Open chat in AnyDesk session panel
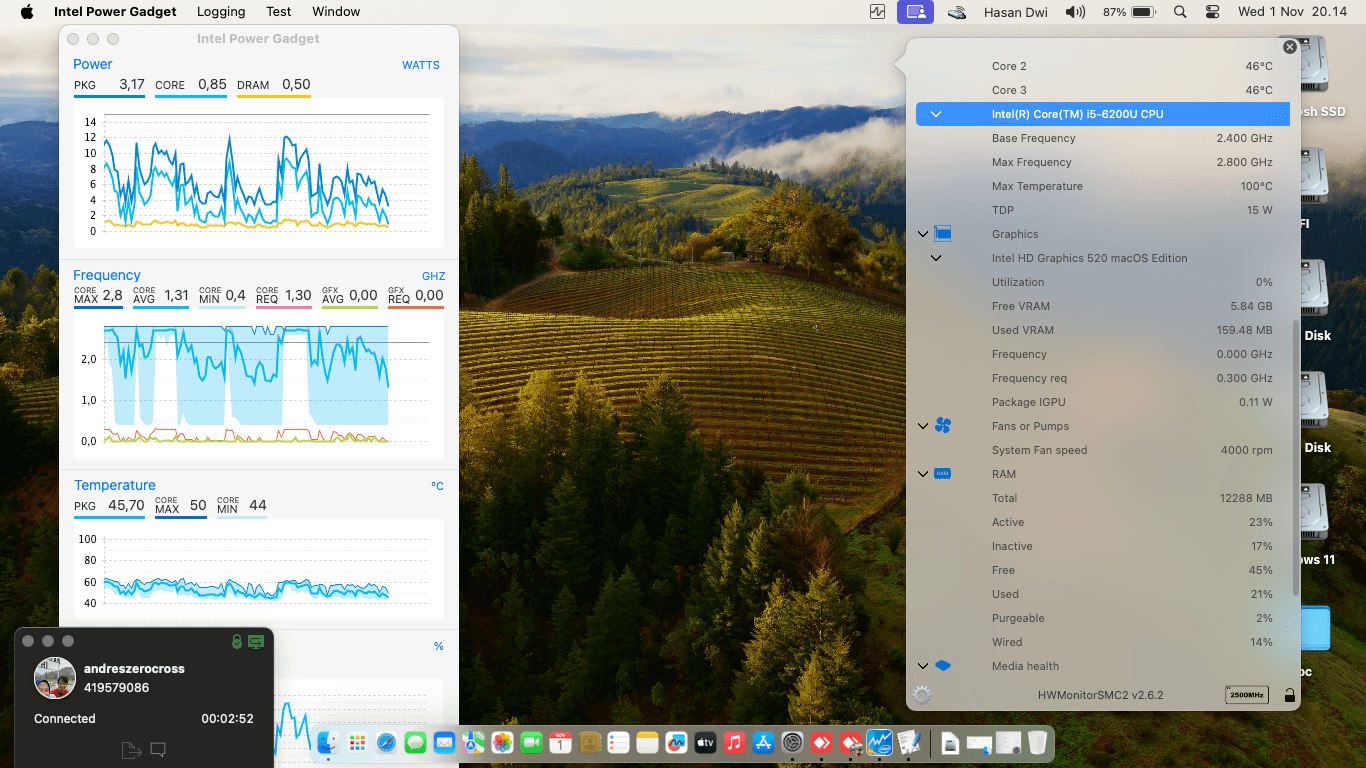This screenshot has width=1366, height=768. 158,749
